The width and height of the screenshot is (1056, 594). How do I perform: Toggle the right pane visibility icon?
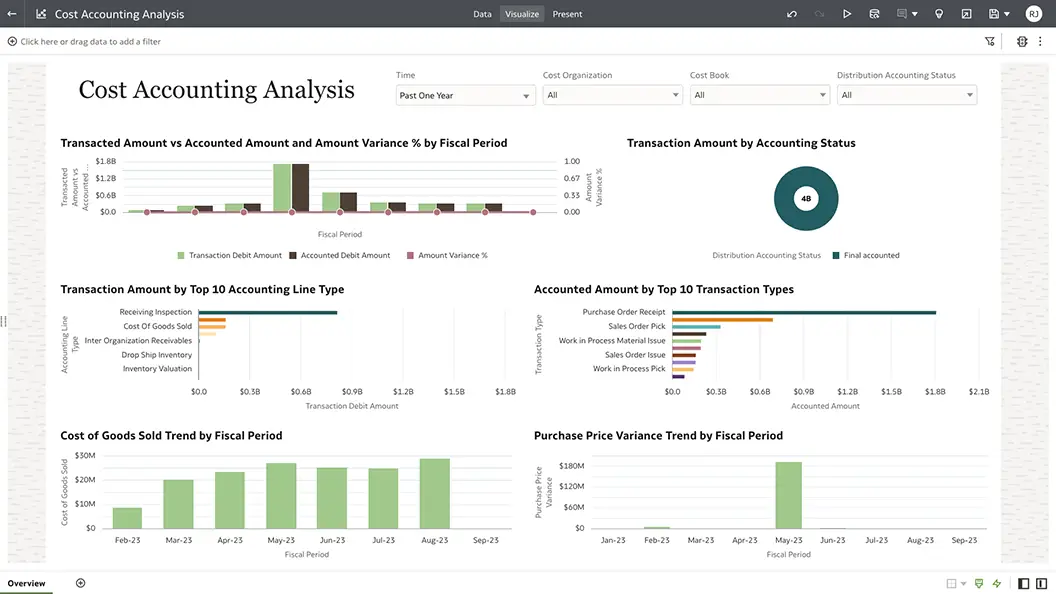pos(1040,583)
